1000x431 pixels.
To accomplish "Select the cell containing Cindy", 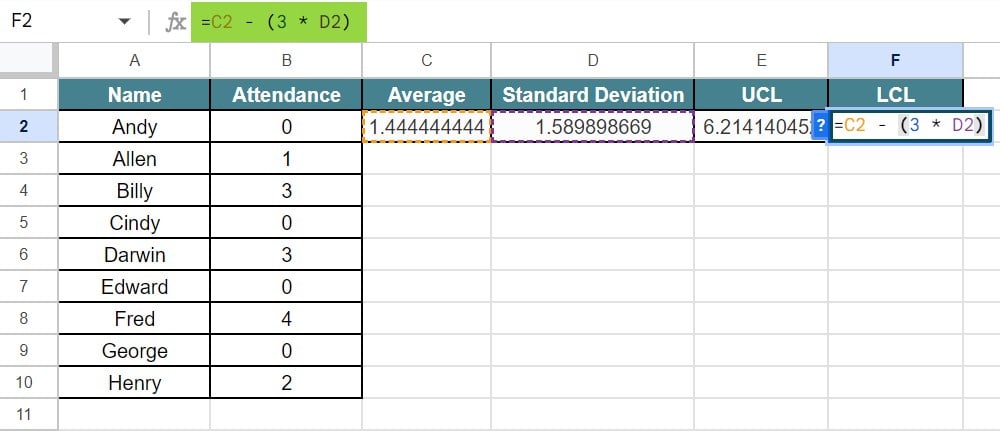I will pos(134,222).
